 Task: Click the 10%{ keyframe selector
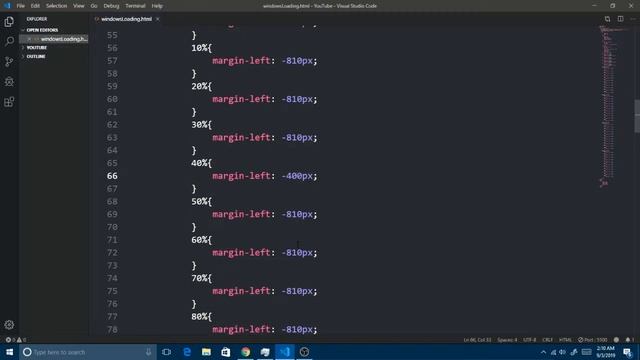(x=201, y=48)
